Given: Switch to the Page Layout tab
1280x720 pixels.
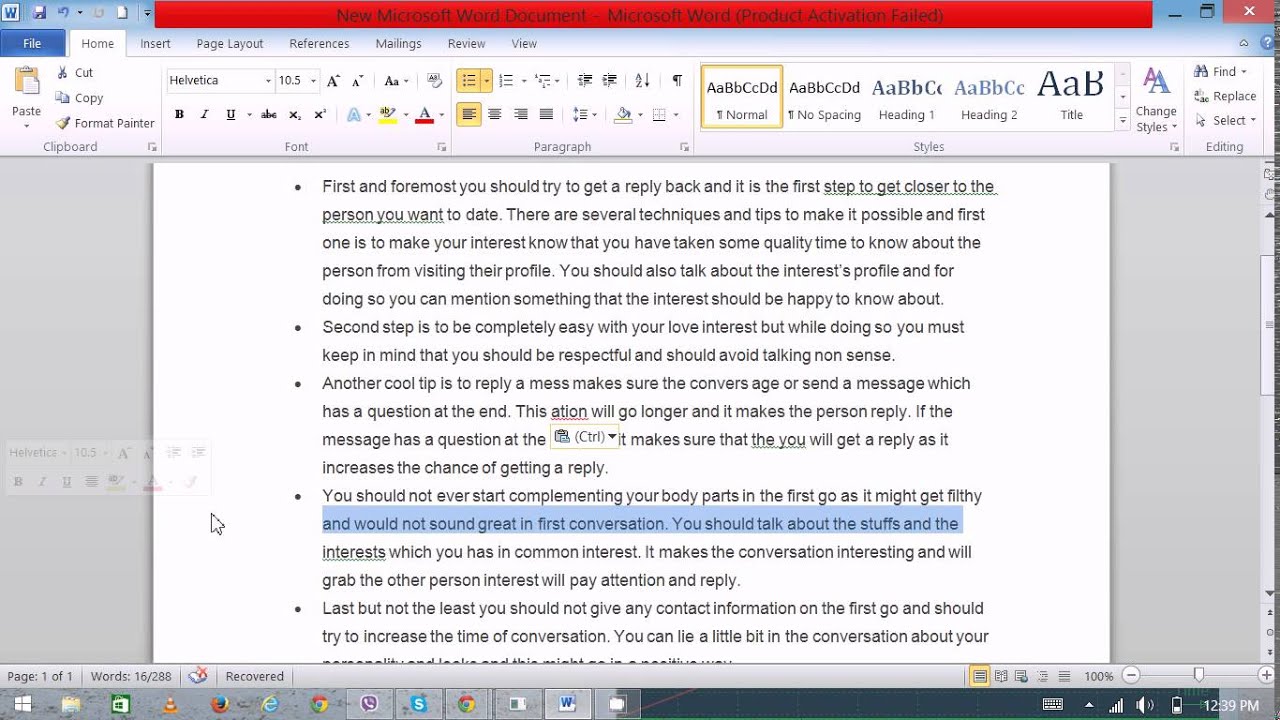Looking at the screenshot, I should click(230, 43).
